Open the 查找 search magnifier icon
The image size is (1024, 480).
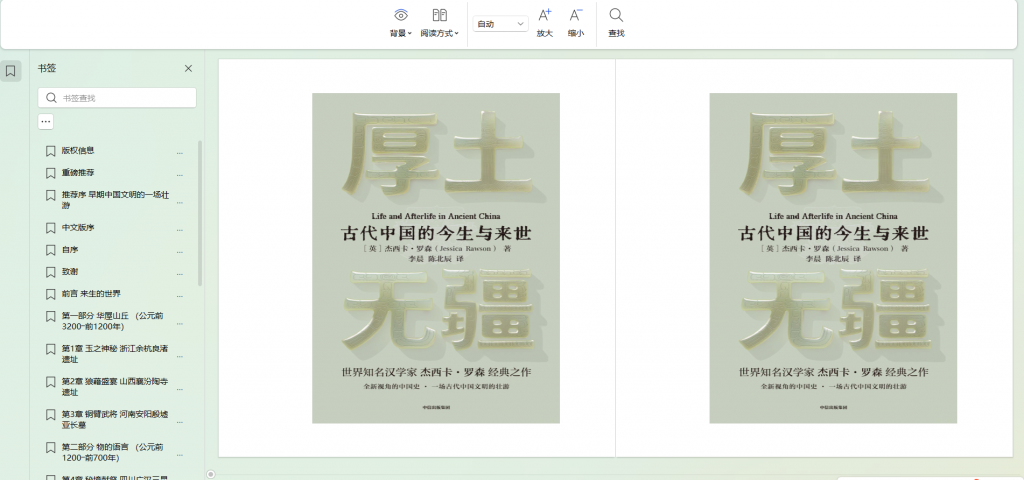click(616, 15)
